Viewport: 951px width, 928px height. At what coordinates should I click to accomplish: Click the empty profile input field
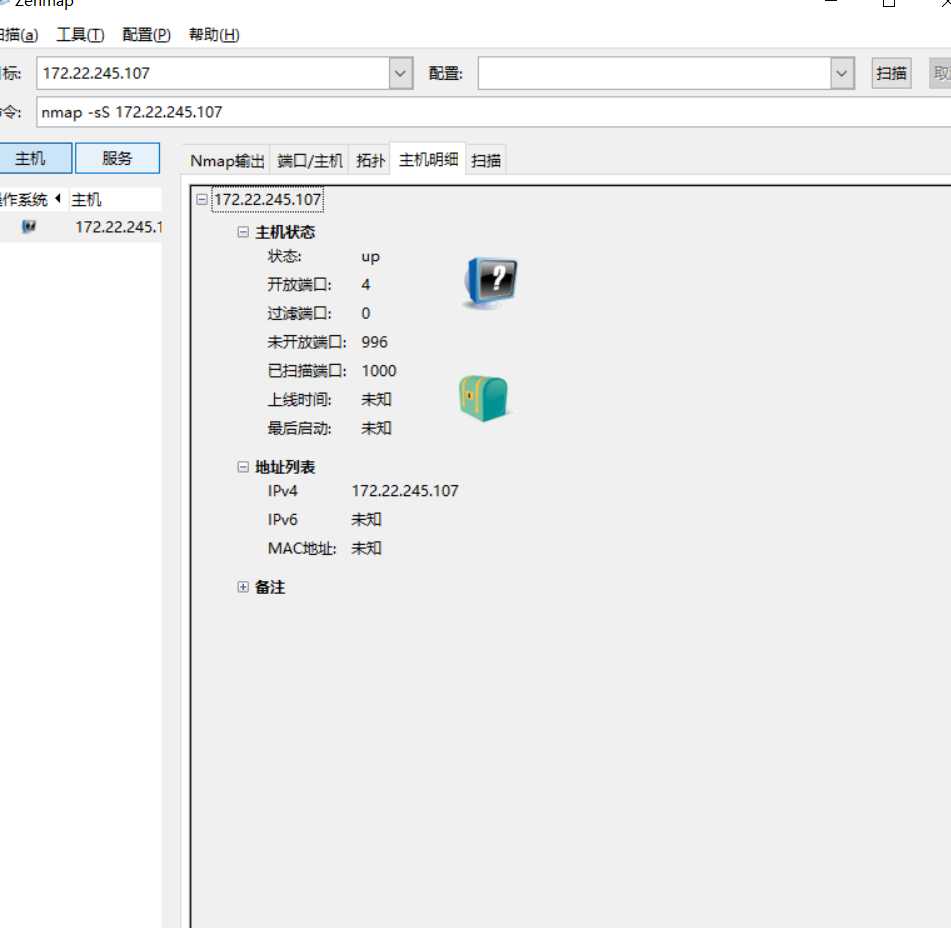[654, 73]
